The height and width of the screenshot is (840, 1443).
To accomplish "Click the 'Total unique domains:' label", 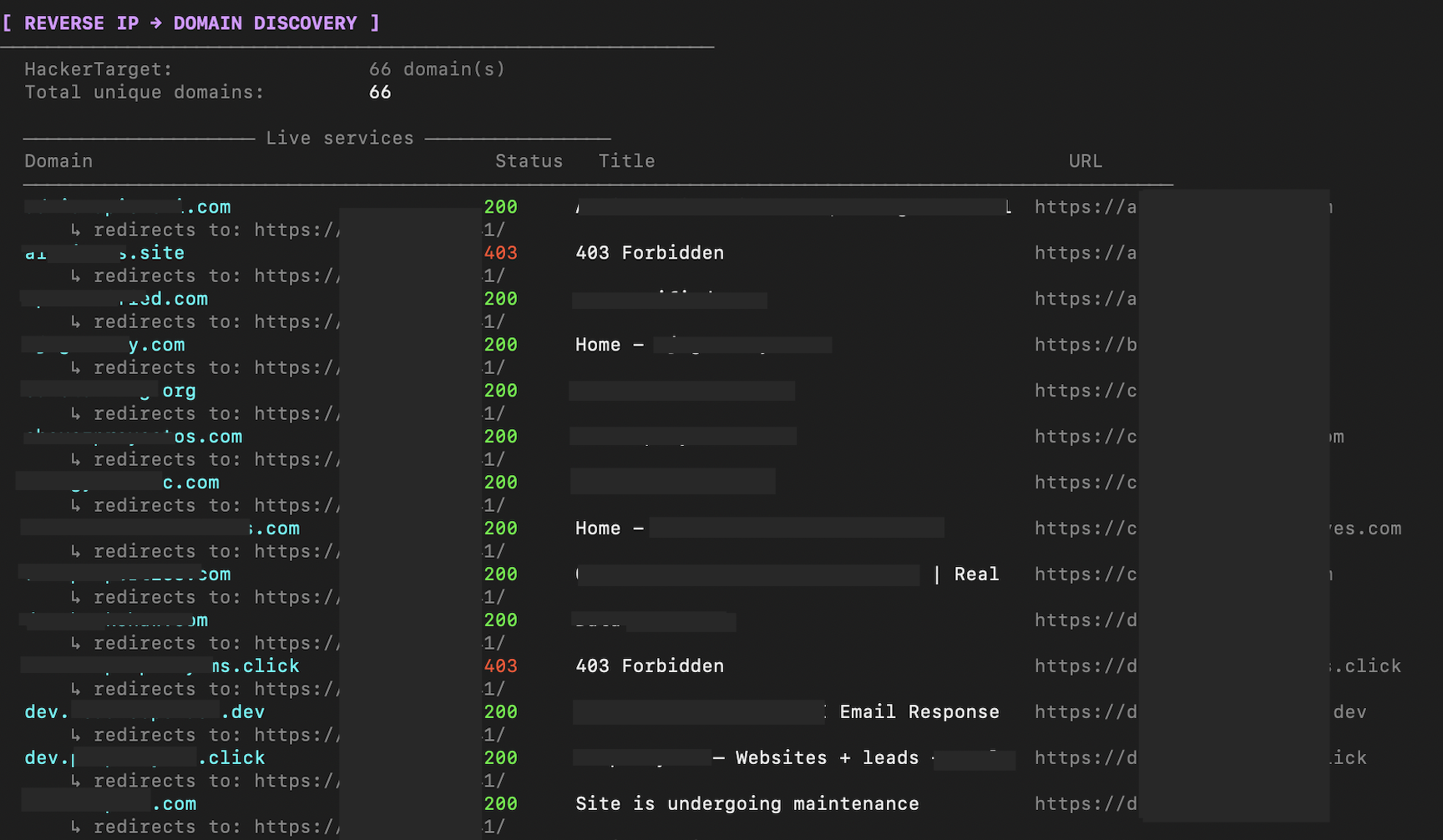I will 144,92.
